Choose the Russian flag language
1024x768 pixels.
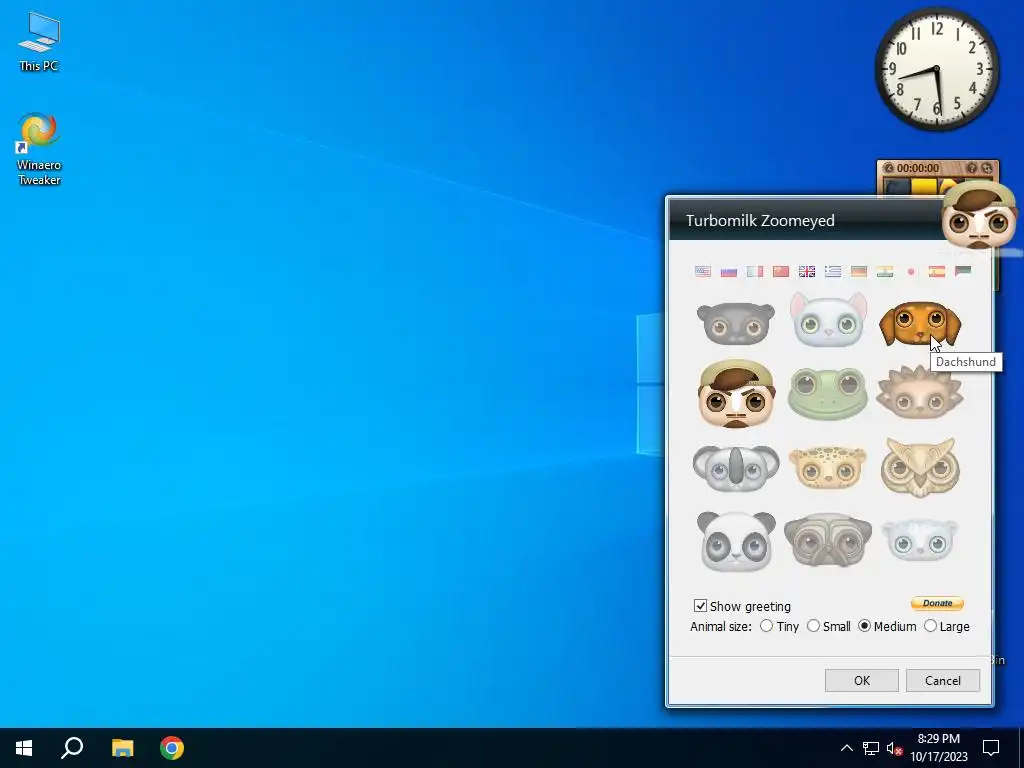729,271
